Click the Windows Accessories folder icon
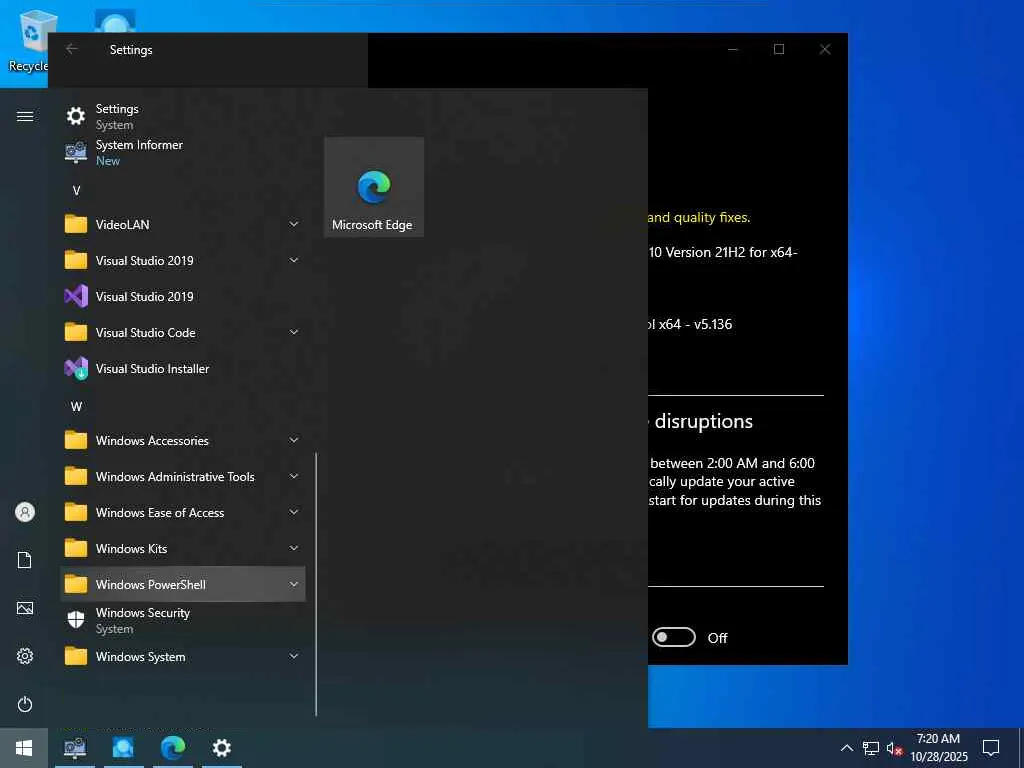The width and height of the screenshot is (1024, 768). (x=76, y=440)
